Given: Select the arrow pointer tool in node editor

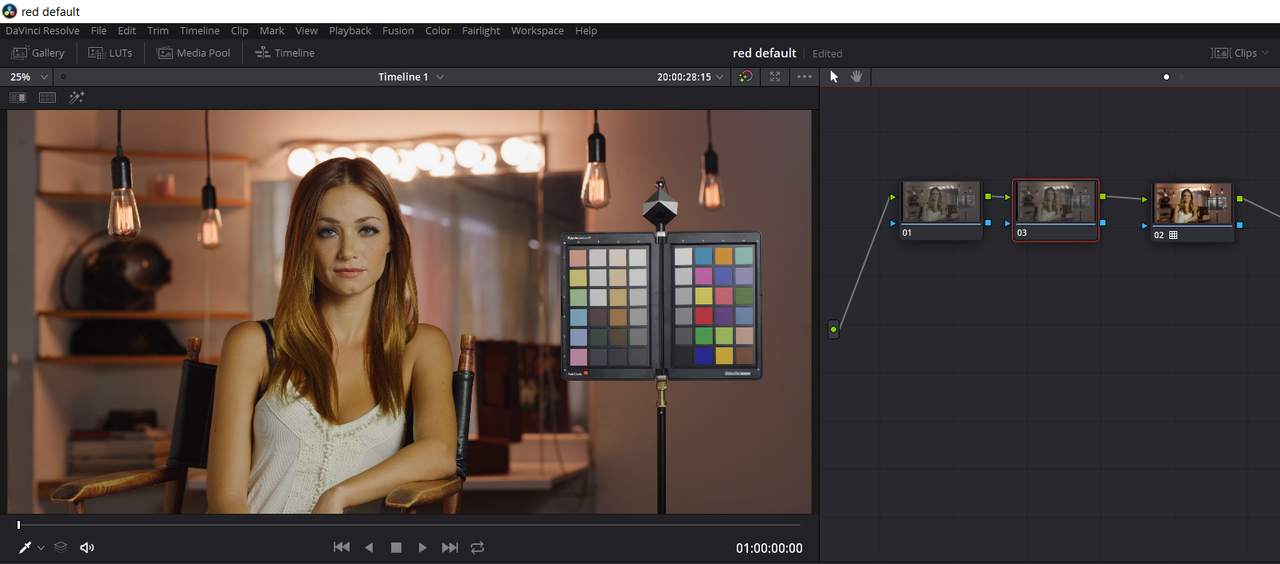Looking at the screenshot, I should click(x=834, y=77).
